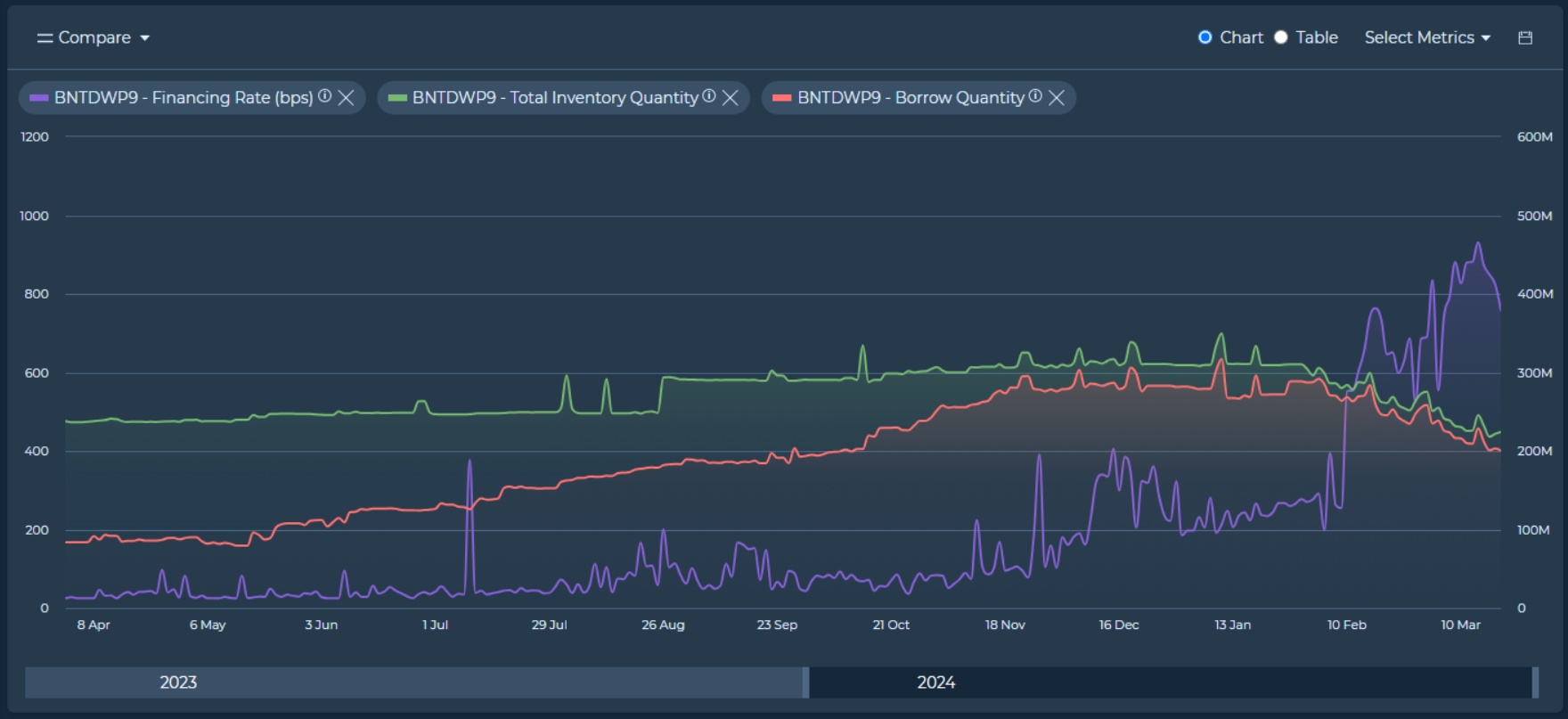Click the Financing Rate info icon
This screenshot has width=1568, height=719.
point(325,96)
